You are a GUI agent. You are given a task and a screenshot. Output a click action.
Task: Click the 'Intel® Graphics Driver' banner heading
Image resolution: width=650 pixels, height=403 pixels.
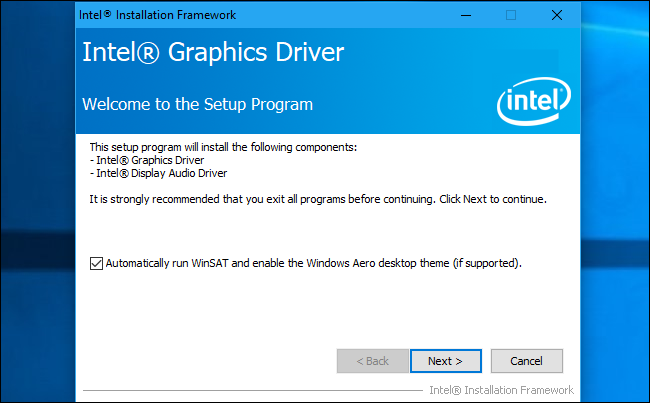tap(214, 53)
